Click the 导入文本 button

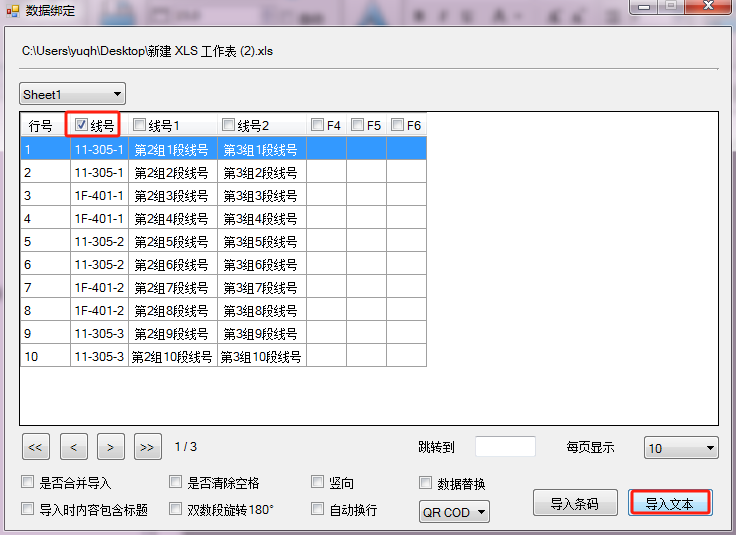coord(670,503)
